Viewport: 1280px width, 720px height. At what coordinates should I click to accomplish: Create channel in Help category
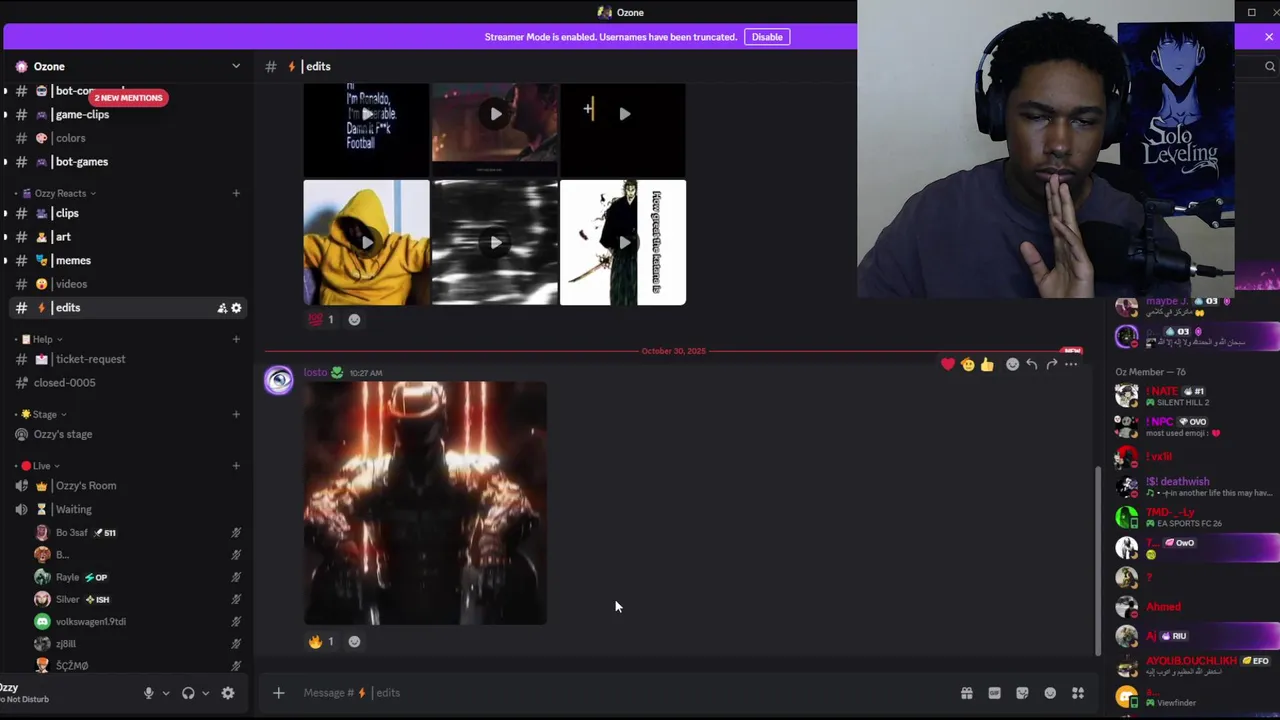click(x=236, y=339)
